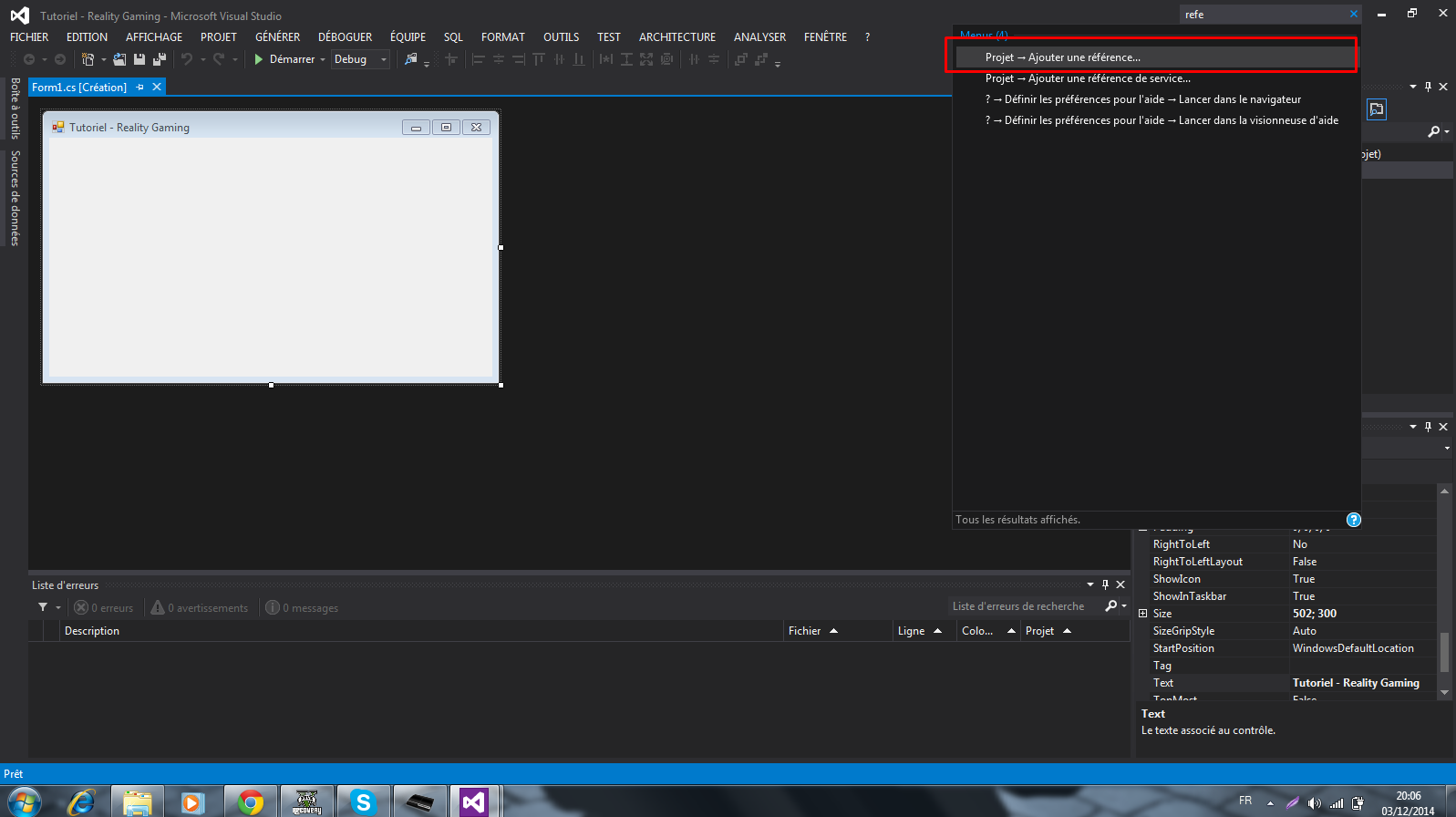Open the Undo history dropdown arrow
The height and width of the screenshot is (817, 1456).
(x=202, y=59)
